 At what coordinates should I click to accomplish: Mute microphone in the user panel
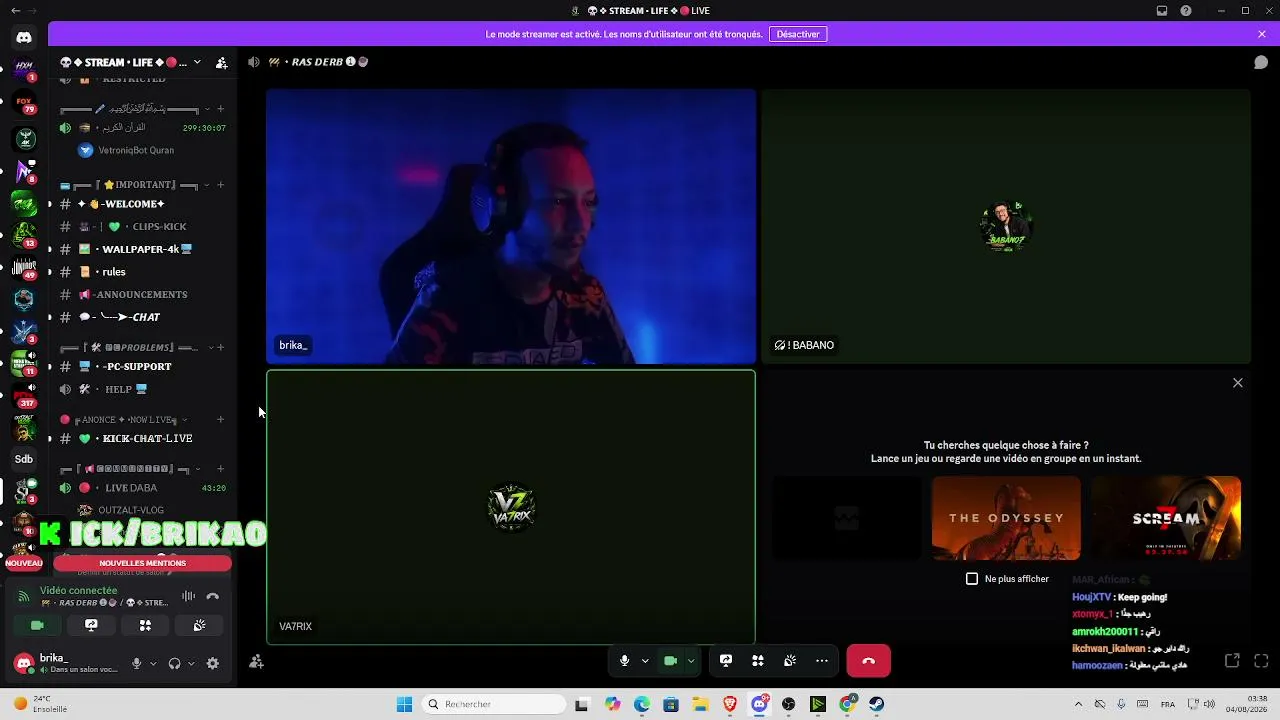[137, 663]
